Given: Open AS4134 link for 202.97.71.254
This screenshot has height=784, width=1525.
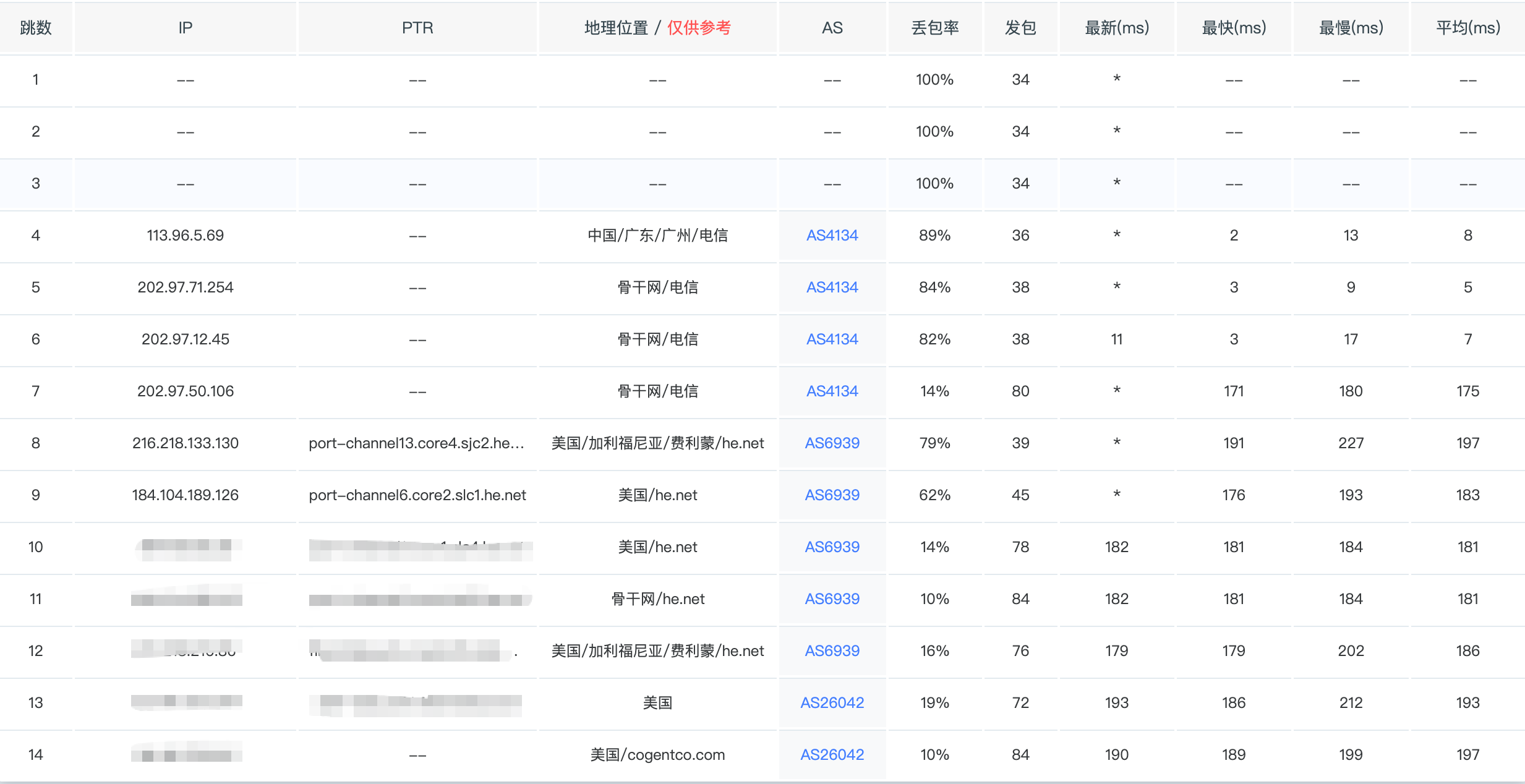Looking at the screenshot, I should [832, 288].
